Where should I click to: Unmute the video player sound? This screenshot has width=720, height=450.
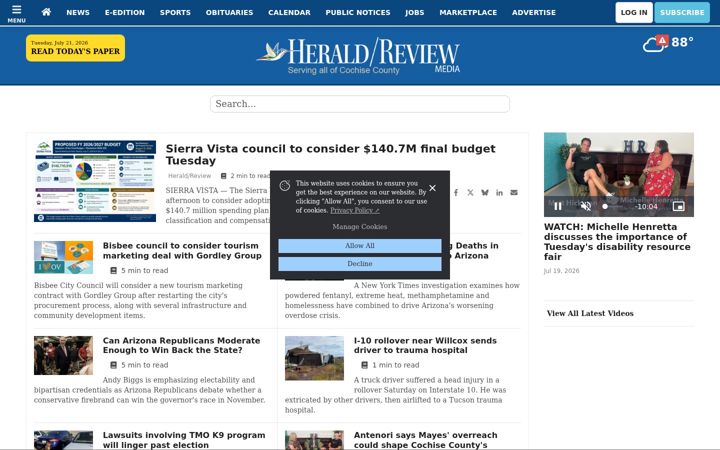pos(585,206)
